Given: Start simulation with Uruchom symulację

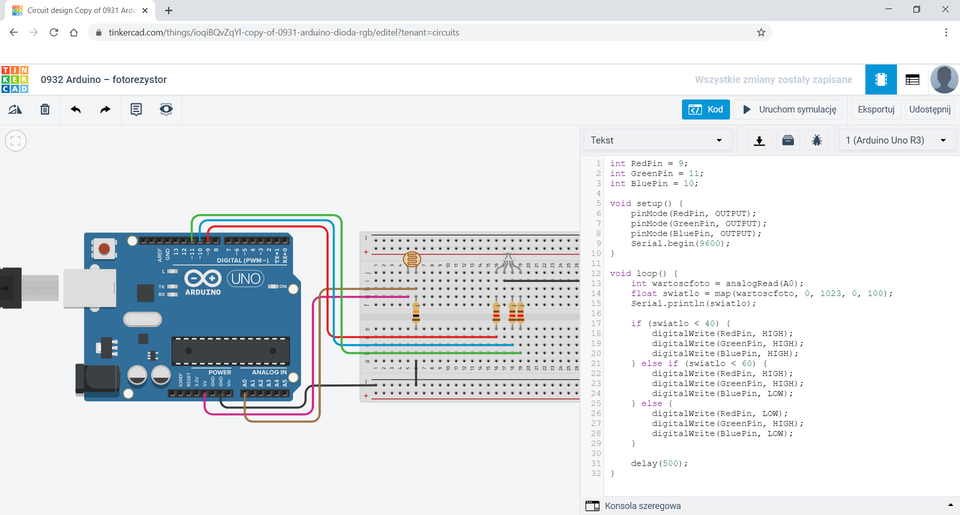Looking at the screenshot, I should click(x=789, y=110).
